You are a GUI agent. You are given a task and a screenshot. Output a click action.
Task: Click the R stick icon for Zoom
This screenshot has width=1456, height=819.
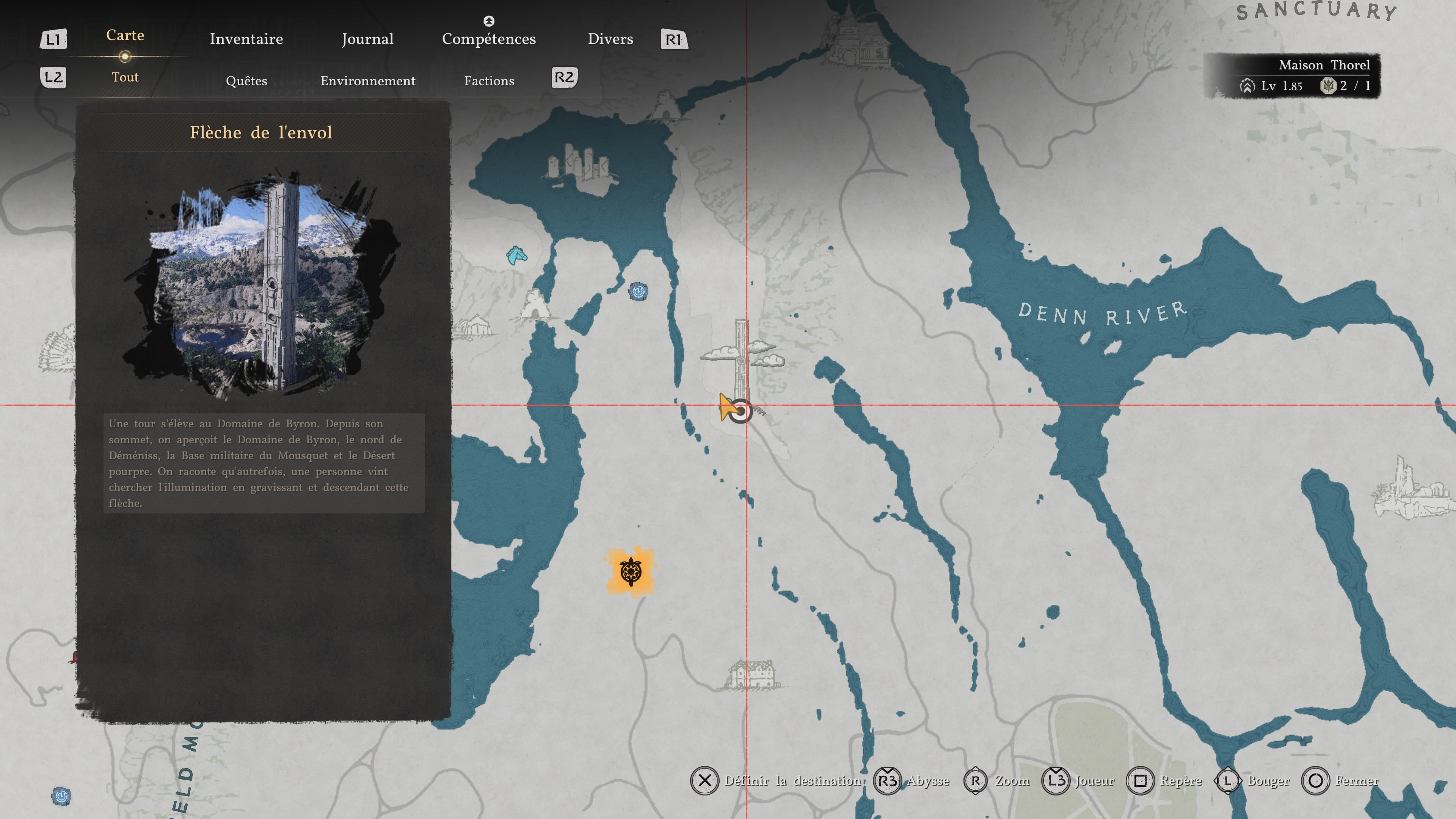point(976,781)
